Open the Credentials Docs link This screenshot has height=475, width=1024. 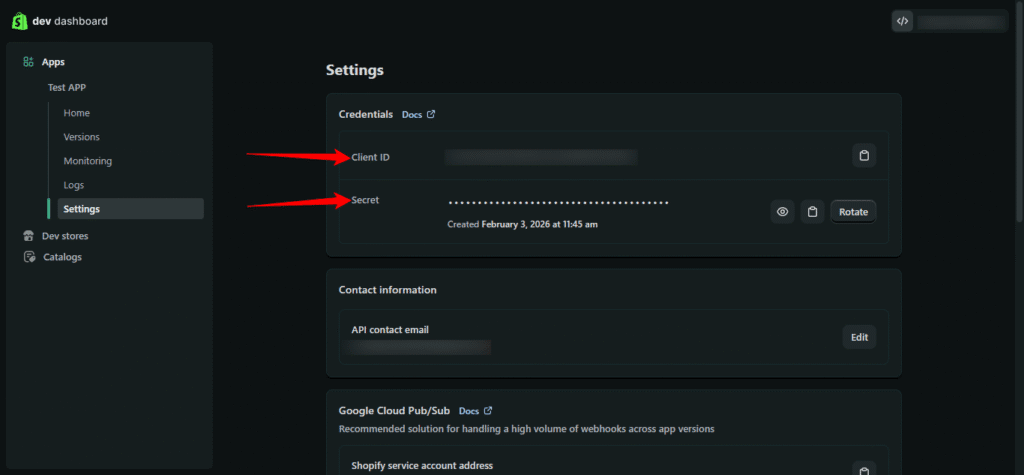[x=411, y=114]
